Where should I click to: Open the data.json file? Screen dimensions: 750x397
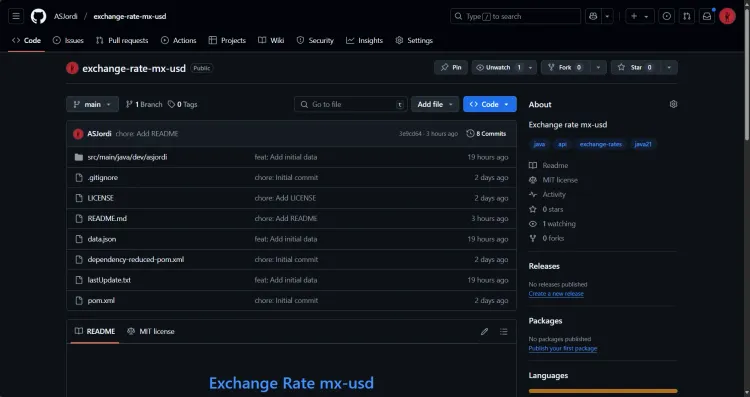101,239
